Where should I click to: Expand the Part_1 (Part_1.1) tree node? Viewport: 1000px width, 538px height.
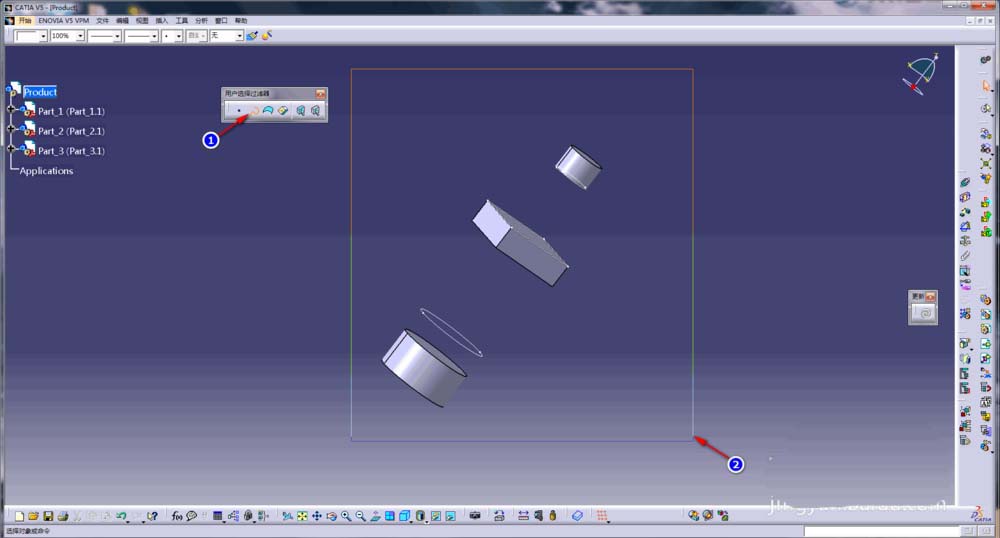pyautogui.click(x=11, y=110)
